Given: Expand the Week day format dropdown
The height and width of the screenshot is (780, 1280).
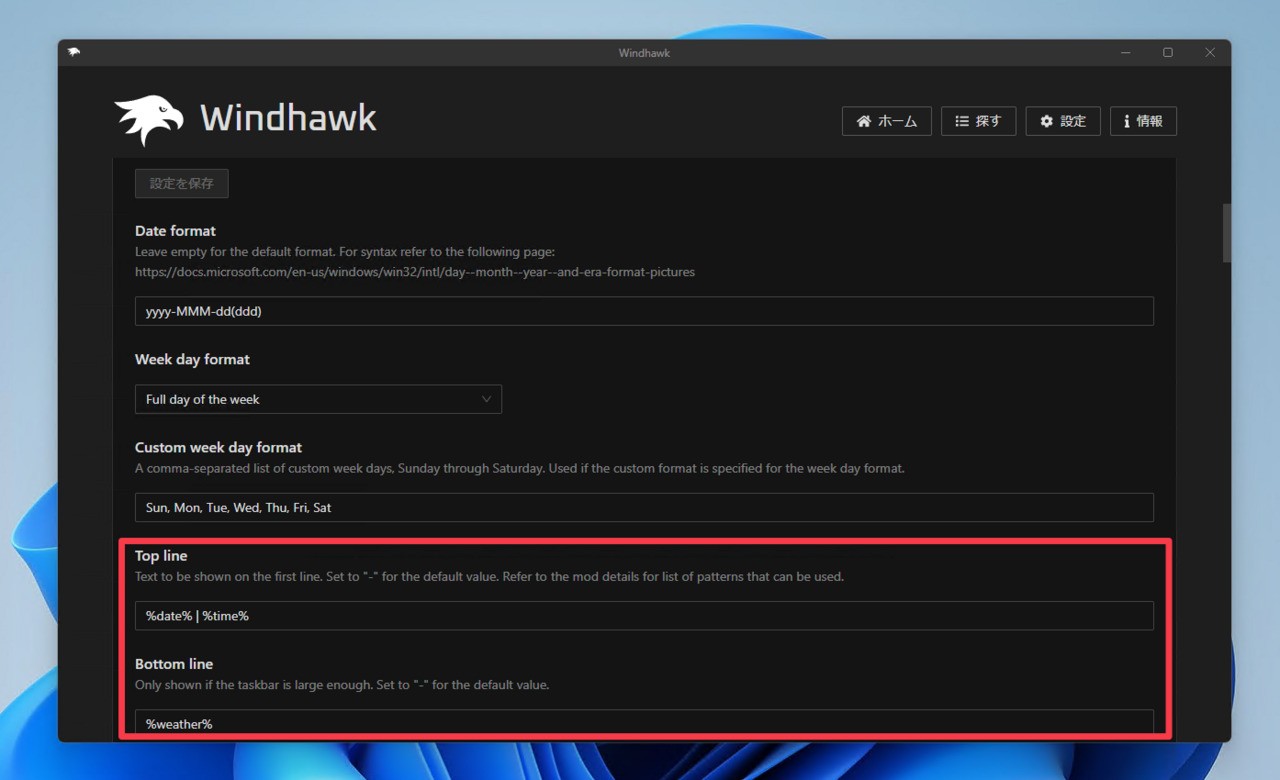Looking at the screenshot, I should (318, 399).
